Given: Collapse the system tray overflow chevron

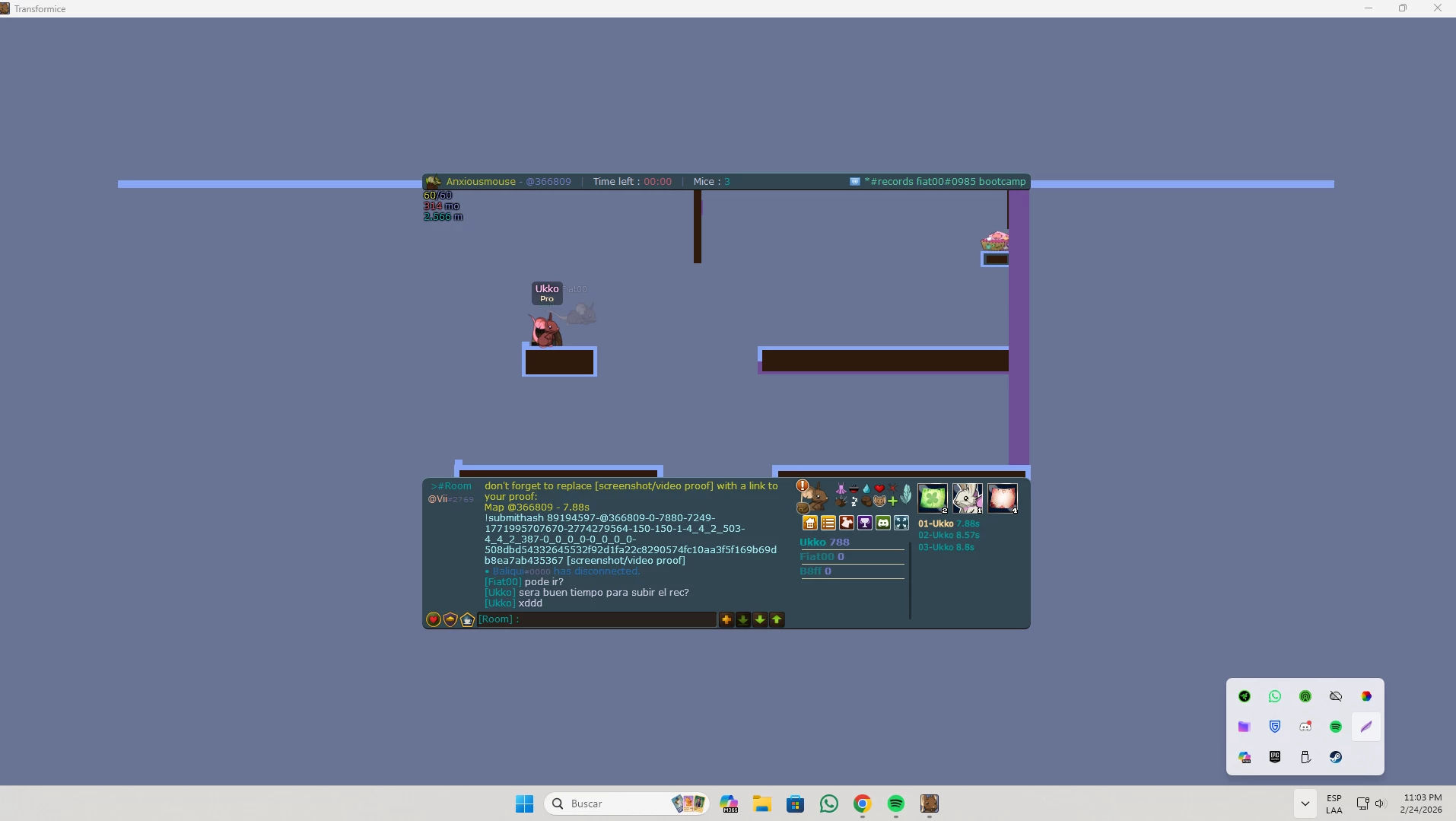Looking at the screenshot, I should click(x=1305, y=803).
